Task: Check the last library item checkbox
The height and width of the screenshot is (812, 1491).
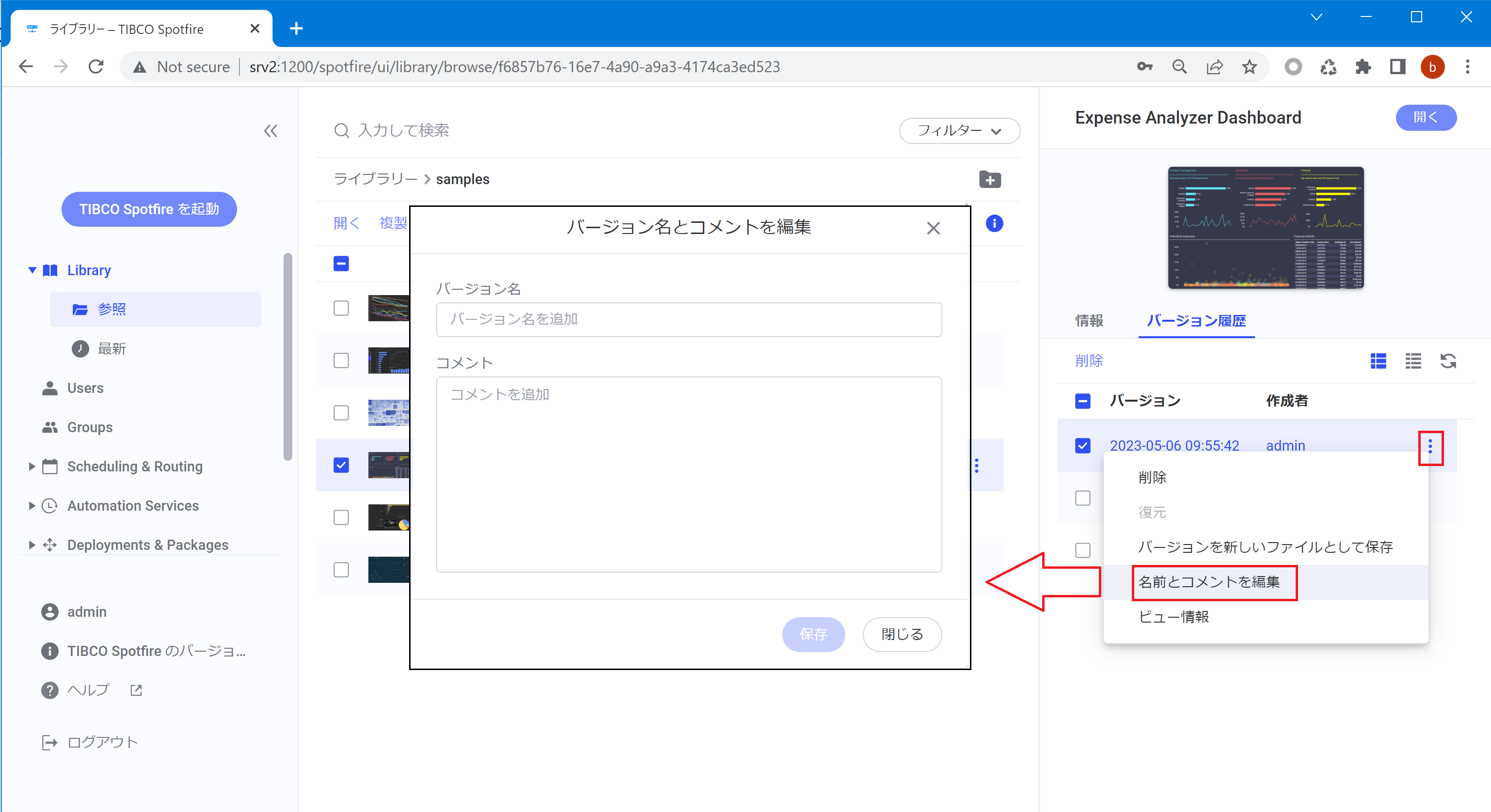Action: 341,570
